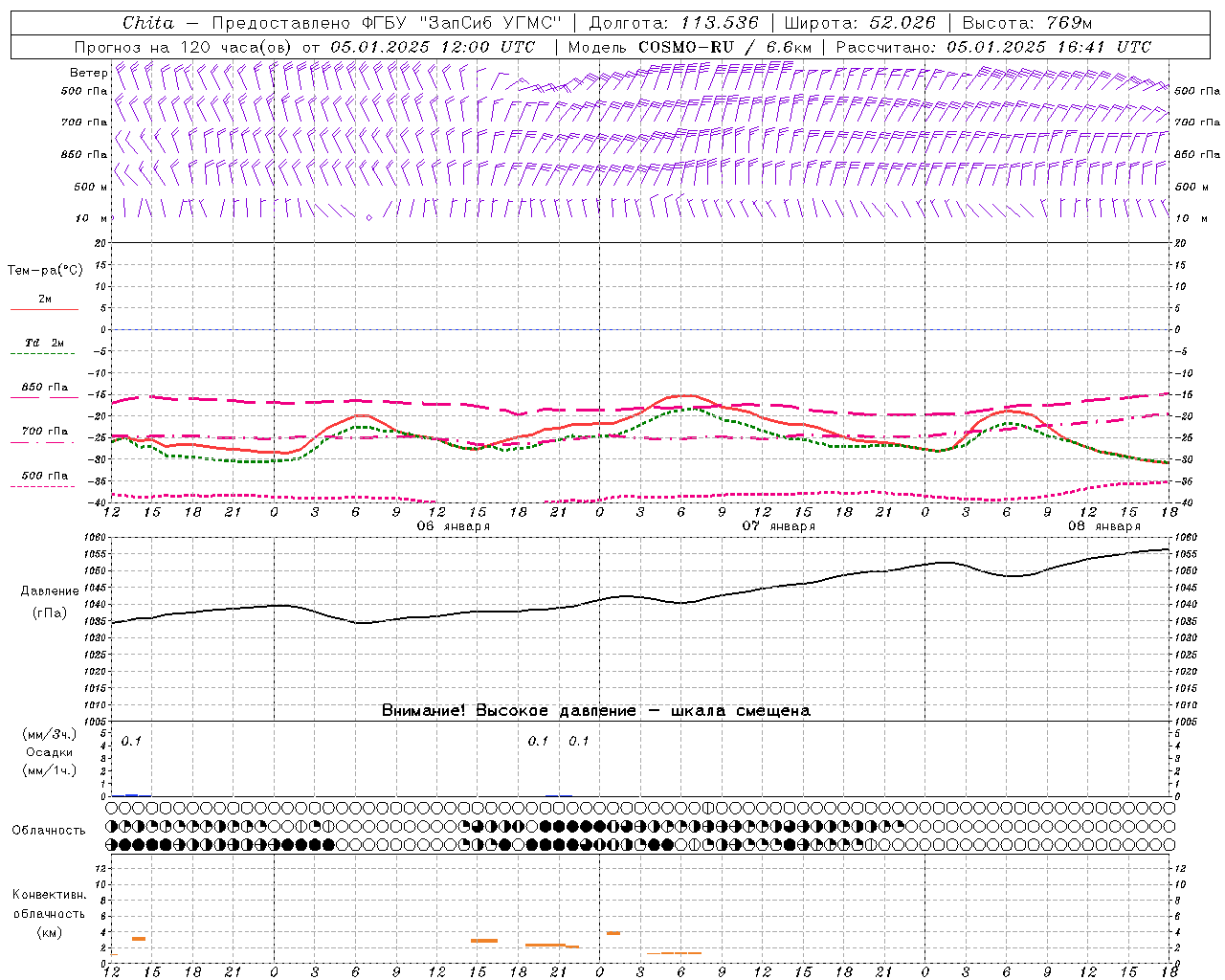Click the "Высота: 769м" elevation value
This screenshot has width=1225, height=980.
point(1027,22)
